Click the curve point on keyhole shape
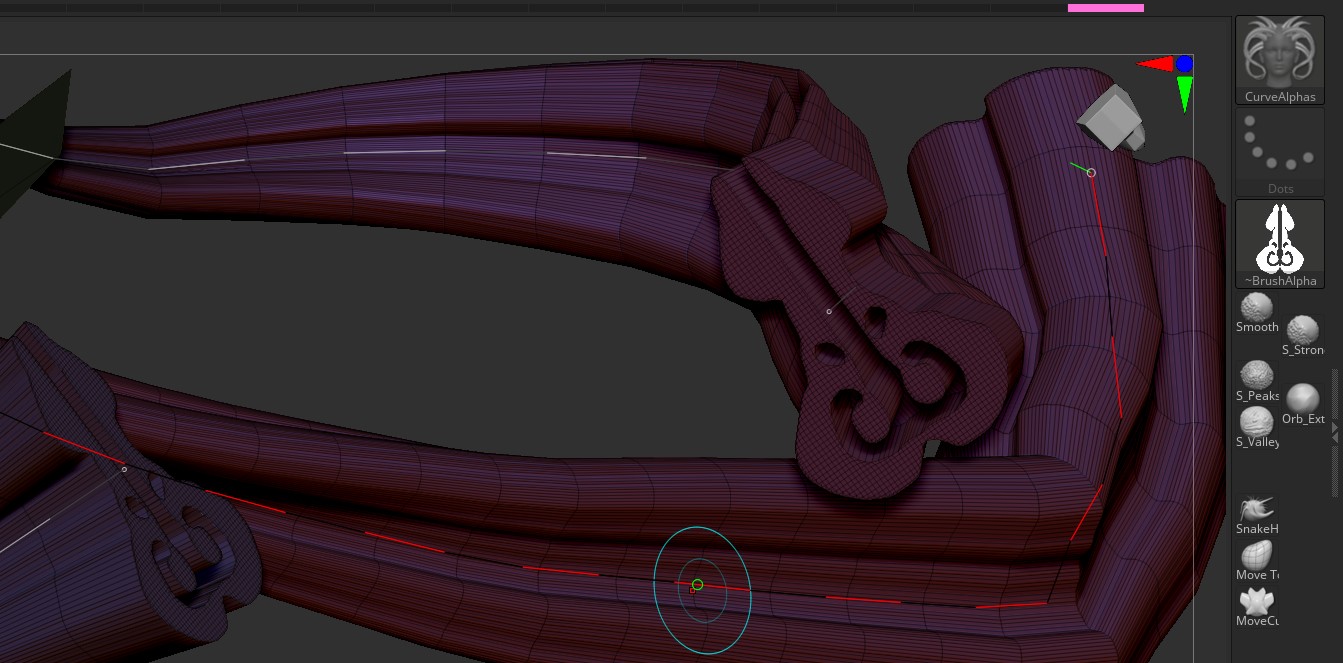The height and width of the screenshot is (663, 1343). click(x=829, y=311)
